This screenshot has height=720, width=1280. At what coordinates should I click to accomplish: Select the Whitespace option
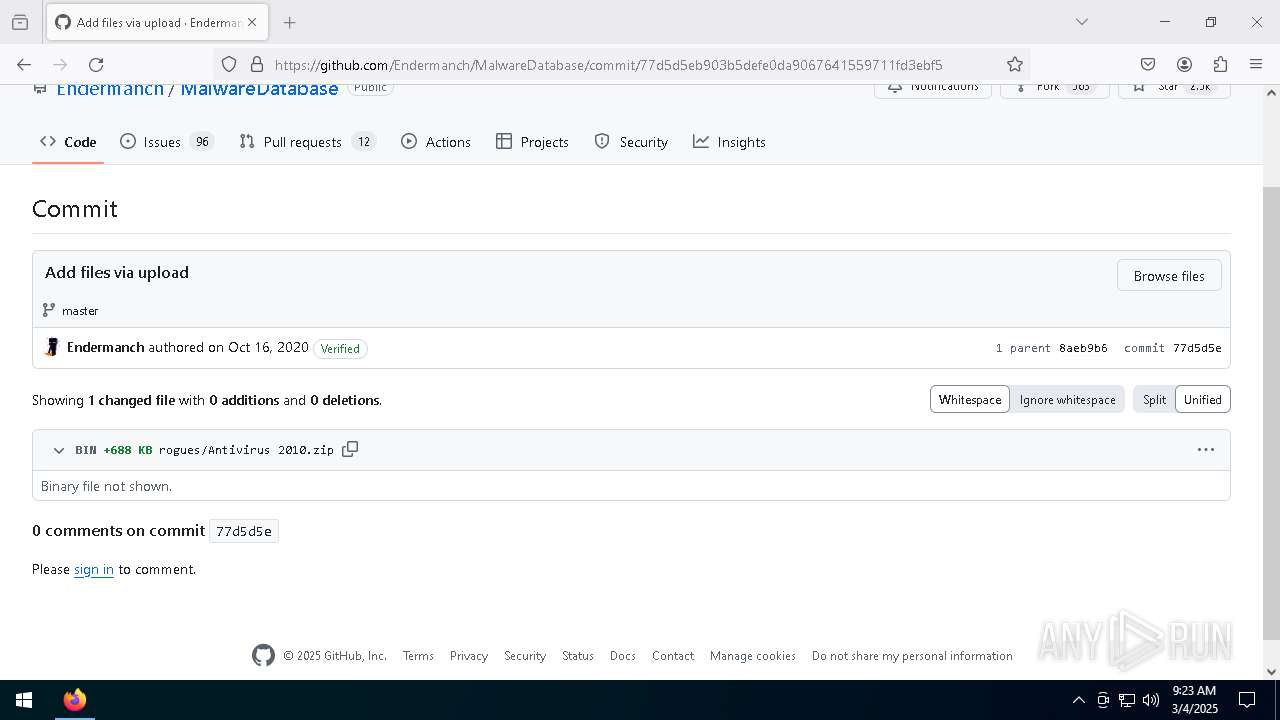[x=970, y=400]
